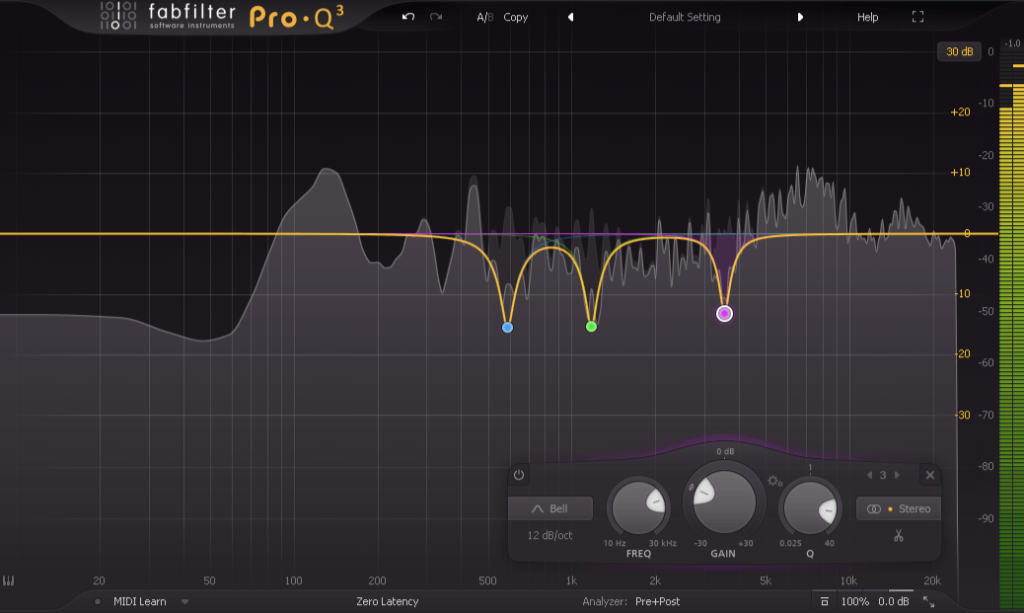Open the Bell filter shape dropdown
The height and width of the screenshot is (613, 1024).
[x=550, y=509]
